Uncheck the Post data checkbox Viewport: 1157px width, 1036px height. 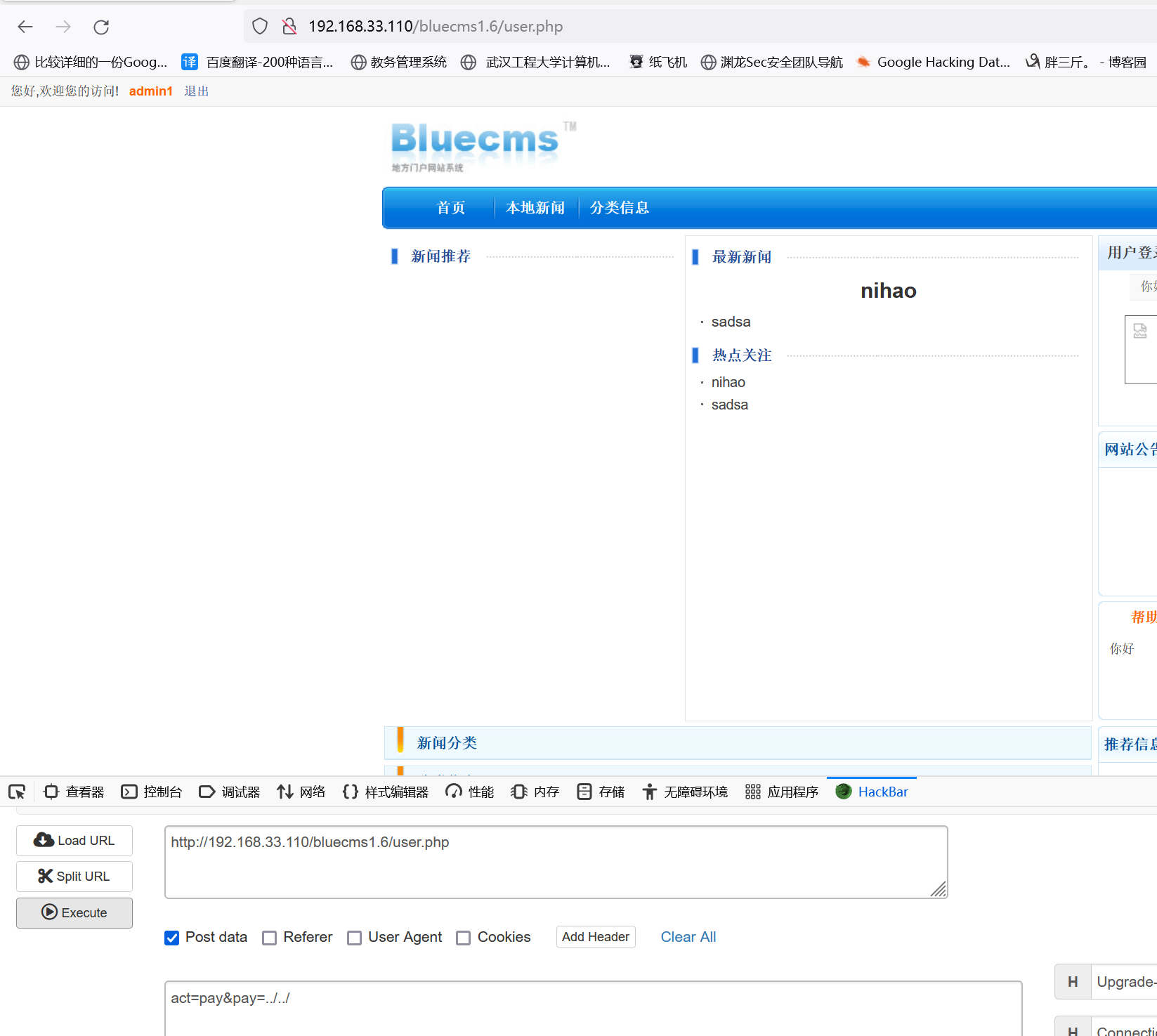point(172,938)
